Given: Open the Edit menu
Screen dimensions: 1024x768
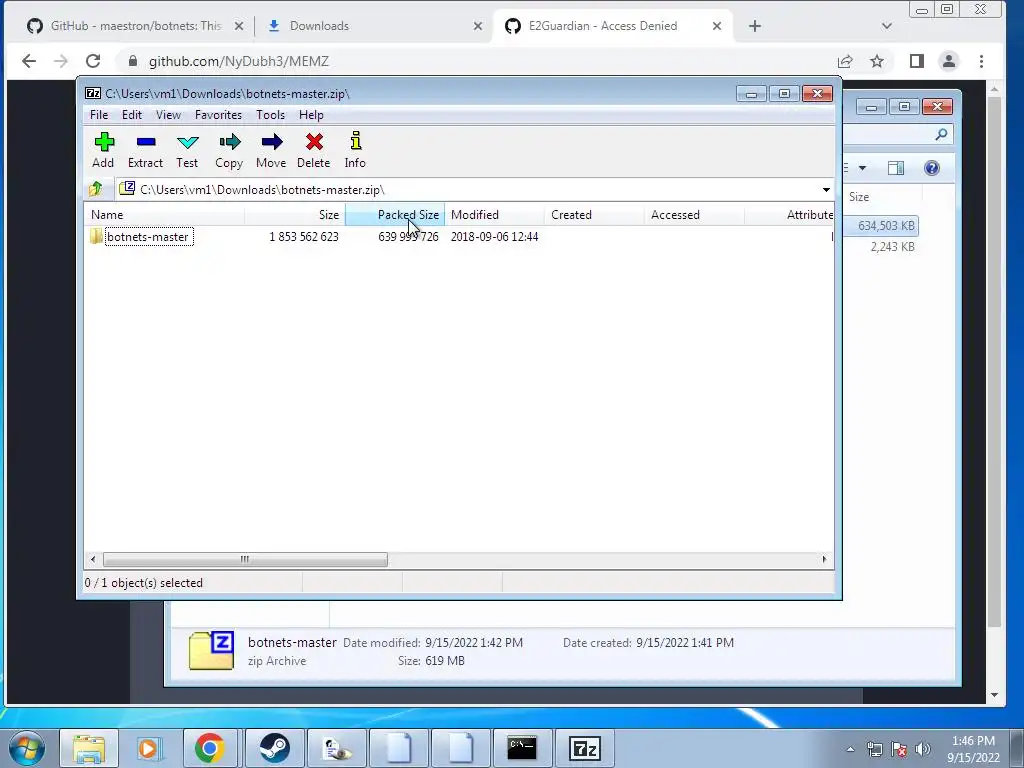Looking at the screenshot, I should [131, 115].
